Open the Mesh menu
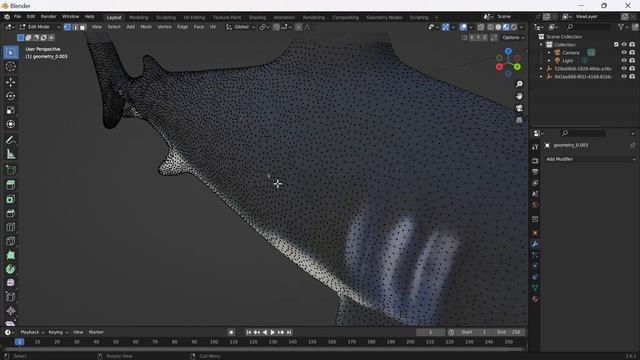640x360 pixels. [x=146, y=27]
